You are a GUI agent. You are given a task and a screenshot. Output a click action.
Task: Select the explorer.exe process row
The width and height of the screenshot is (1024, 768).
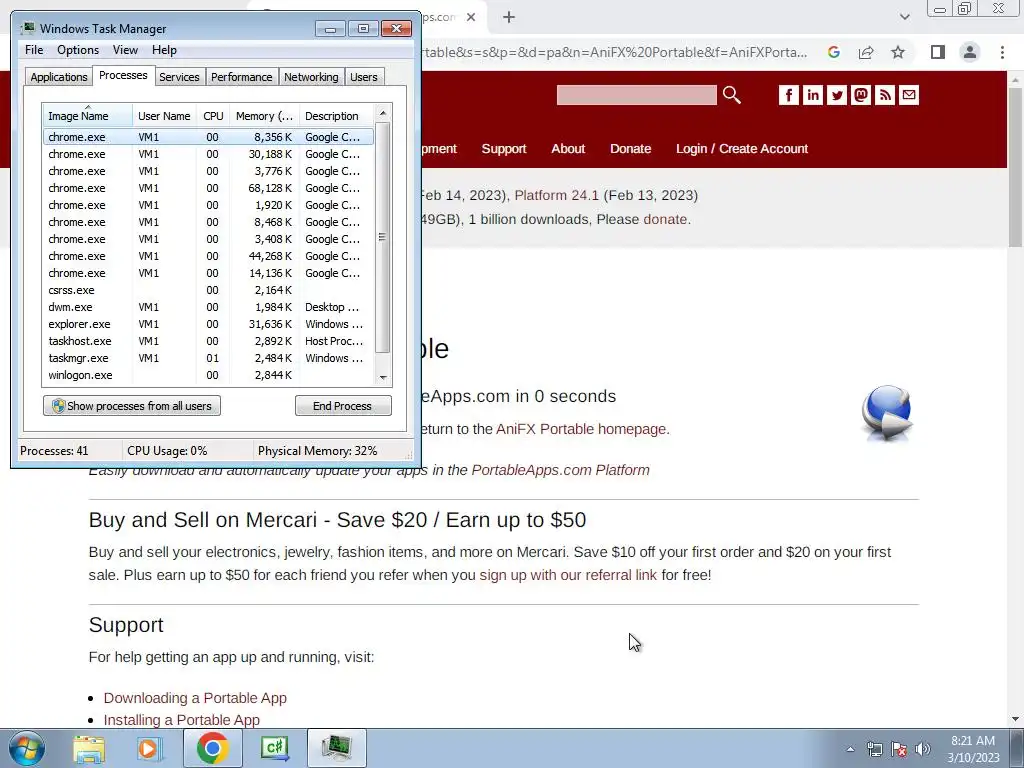click(208, 324)
